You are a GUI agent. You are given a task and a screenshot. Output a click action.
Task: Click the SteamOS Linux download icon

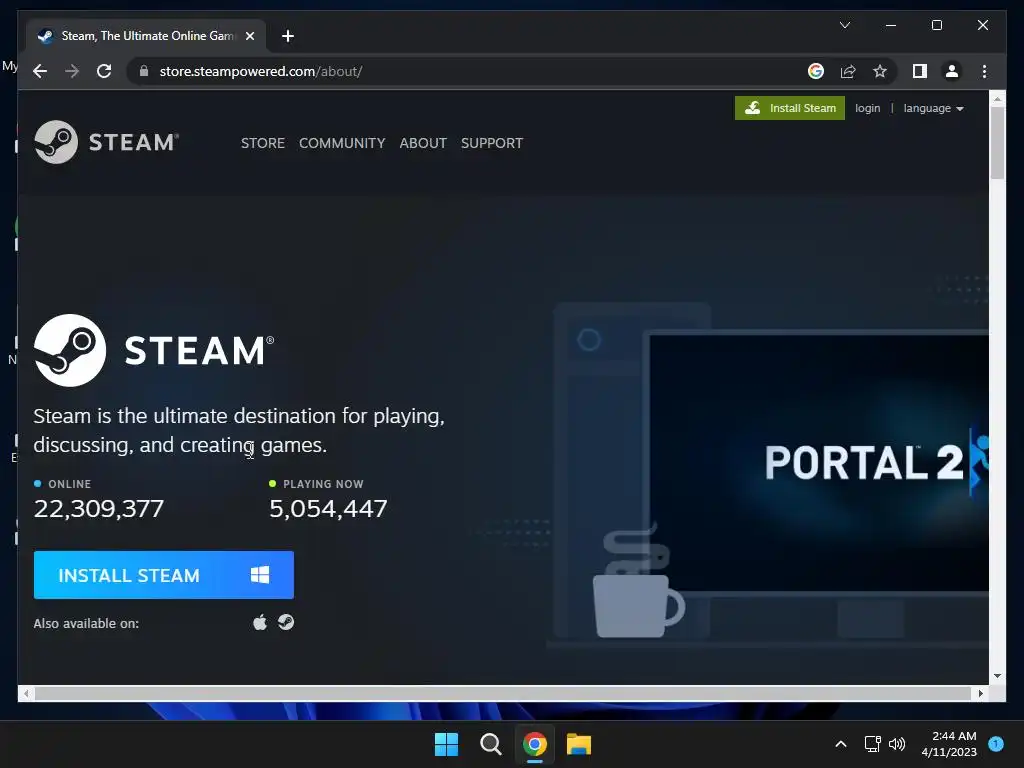(286, 622)
